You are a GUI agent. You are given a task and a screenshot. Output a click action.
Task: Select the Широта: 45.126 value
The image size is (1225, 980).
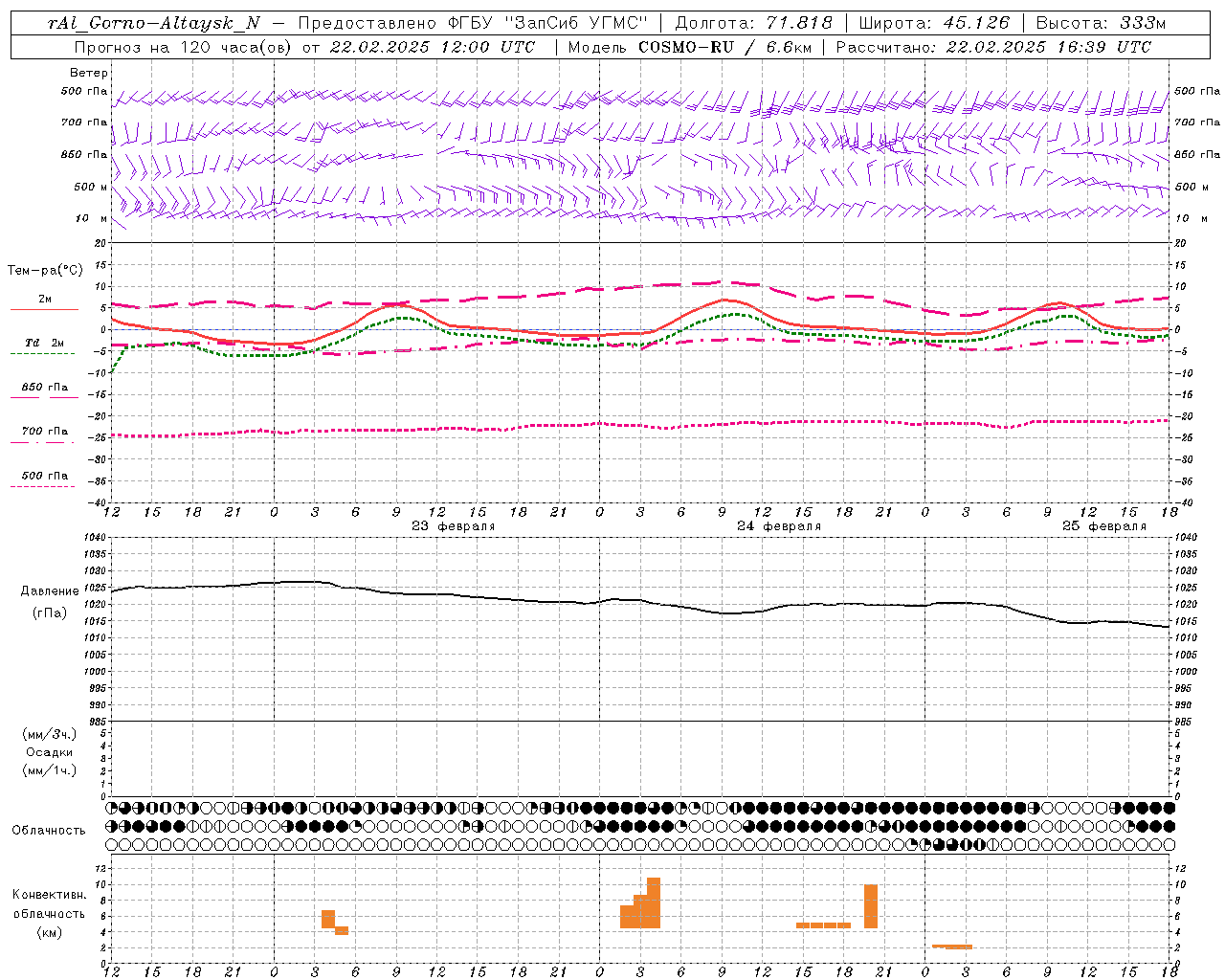click(x=934, y=23)
